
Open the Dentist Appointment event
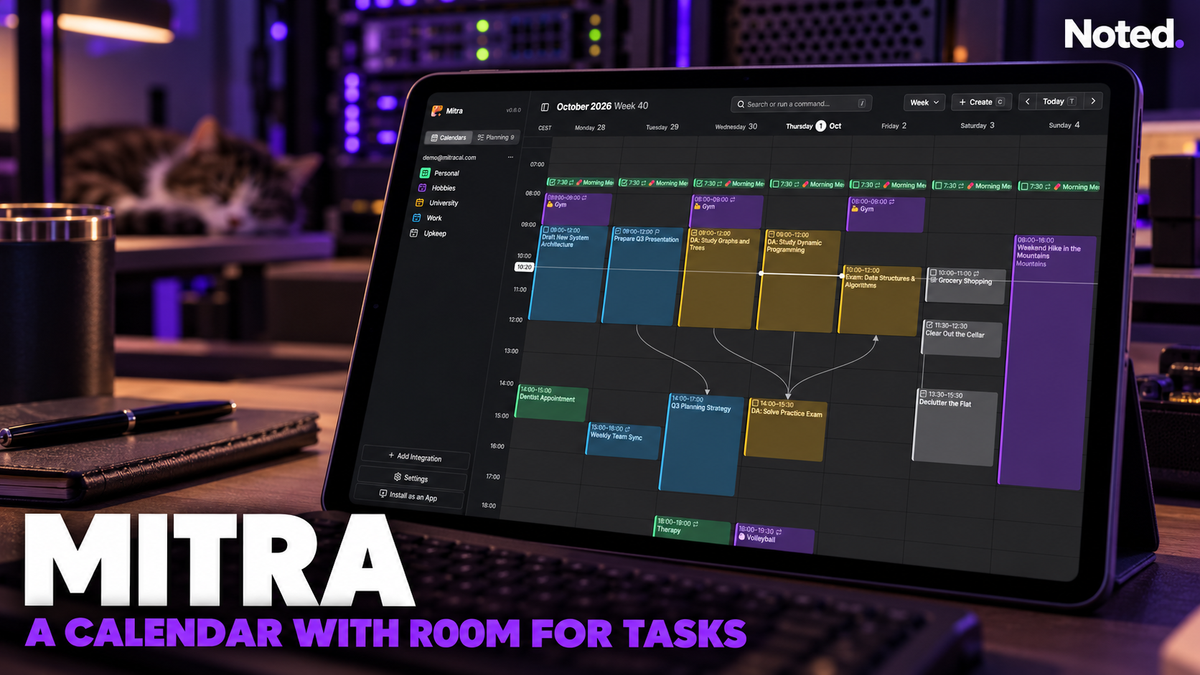(x=551, y=401)
